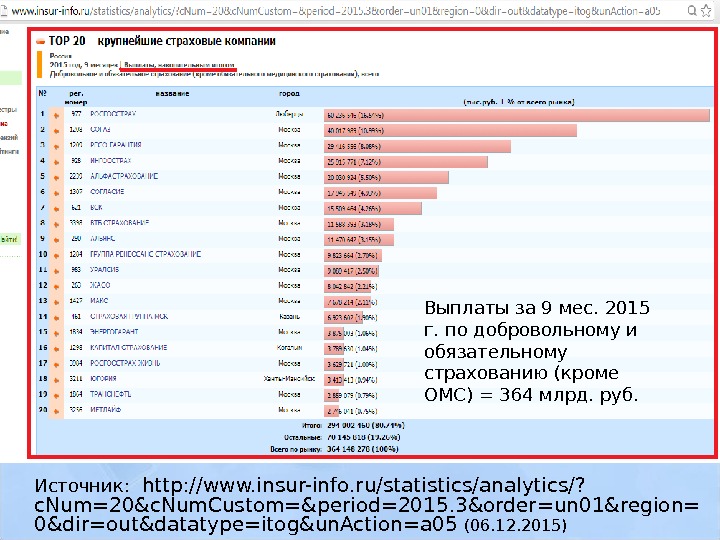The width and height of the screenshot is (720, 540).
Task: Click the 'рег. номер' column header
Action: click(76, 98)
